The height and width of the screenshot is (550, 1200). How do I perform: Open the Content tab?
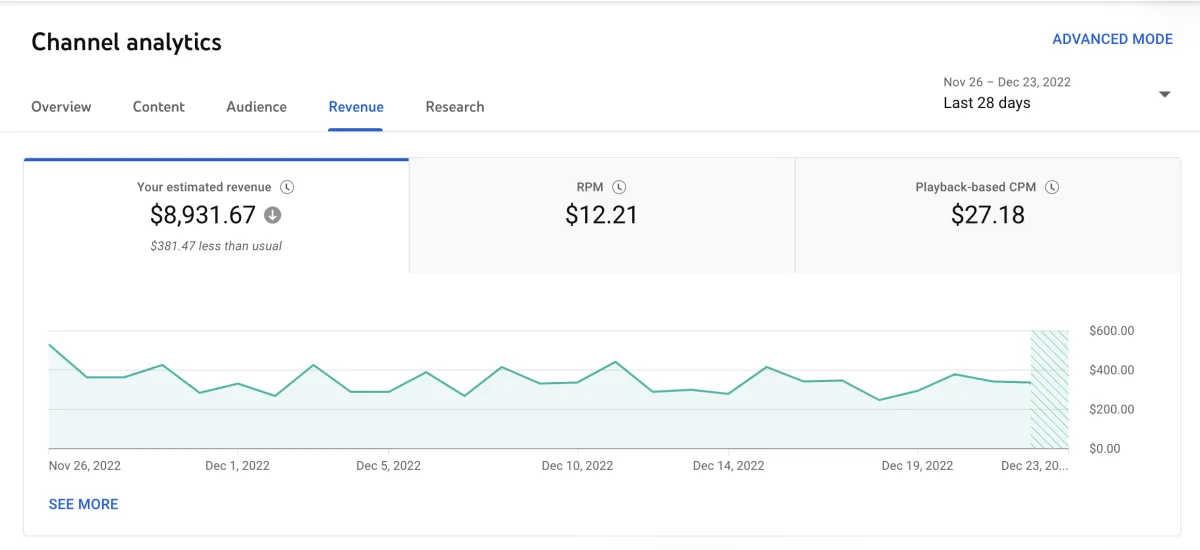pos(158,107)
